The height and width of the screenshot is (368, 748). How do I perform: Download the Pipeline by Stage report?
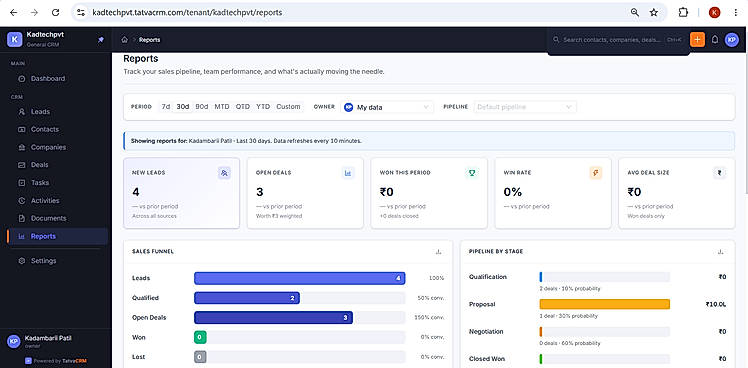[721, 252]
